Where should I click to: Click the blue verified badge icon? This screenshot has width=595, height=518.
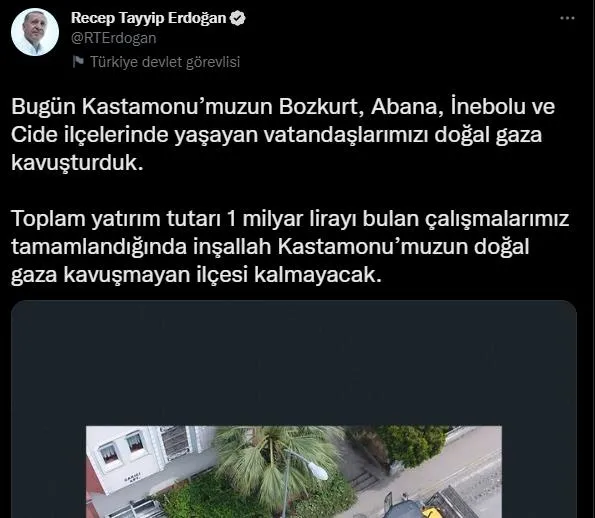click(238, 18)
